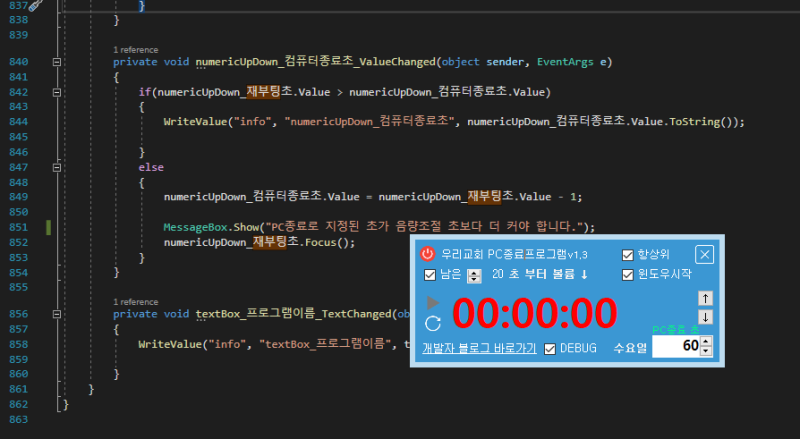The height and width of the screenshot is (439, 800).
Task: Click the red power icon in shutdown app
Action: pos(428,254)
